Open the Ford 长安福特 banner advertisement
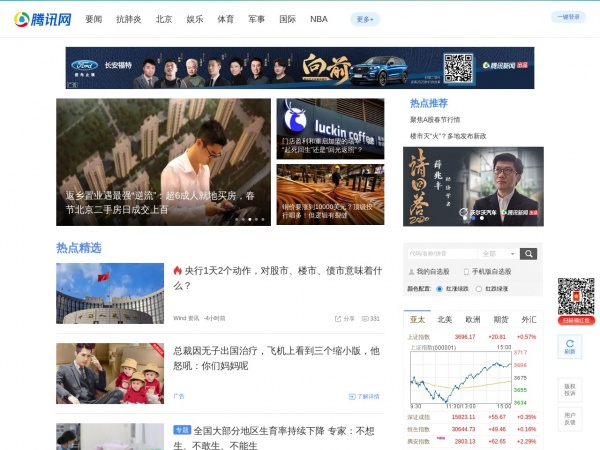600x450 pixels. [300, 68]
